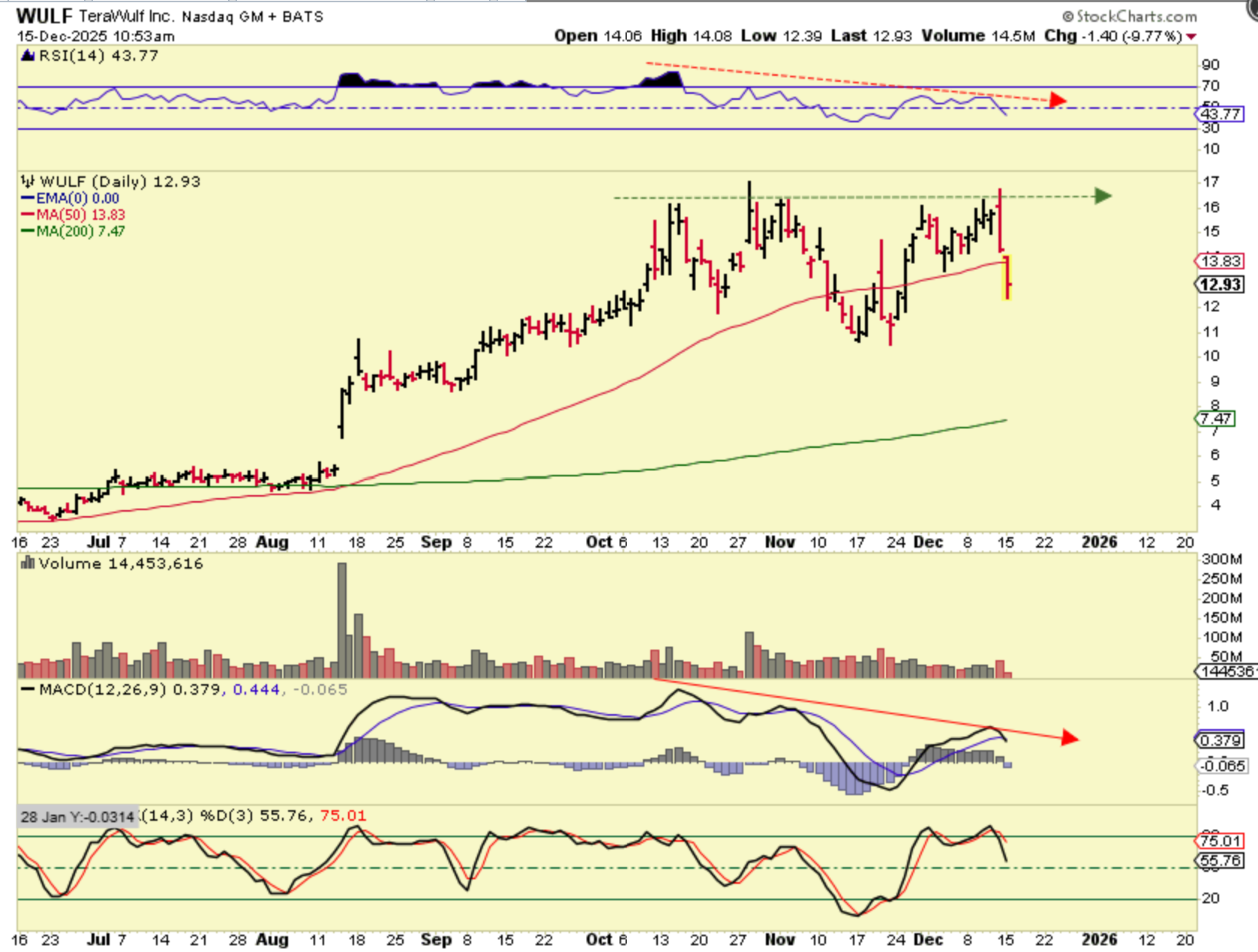Click the Volume 14.5M value in header
Screen dimensions: 1258x952
click(x=978, y=35)
